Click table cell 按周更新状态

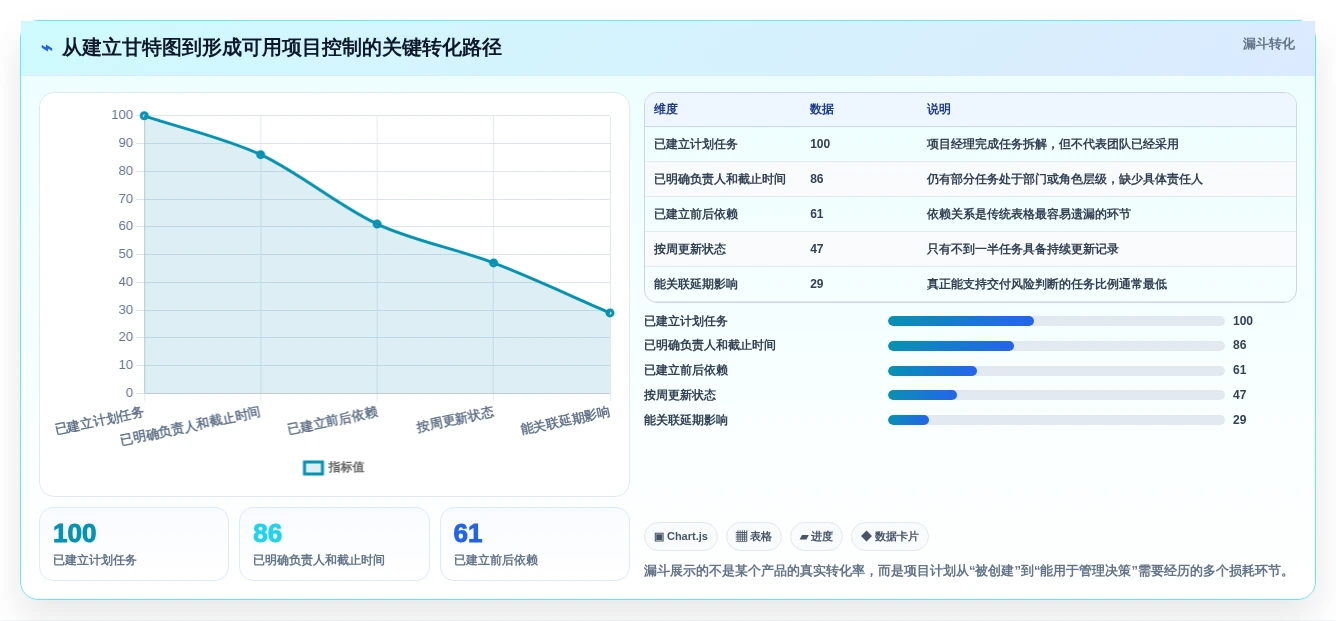click(x=690, y=249)
